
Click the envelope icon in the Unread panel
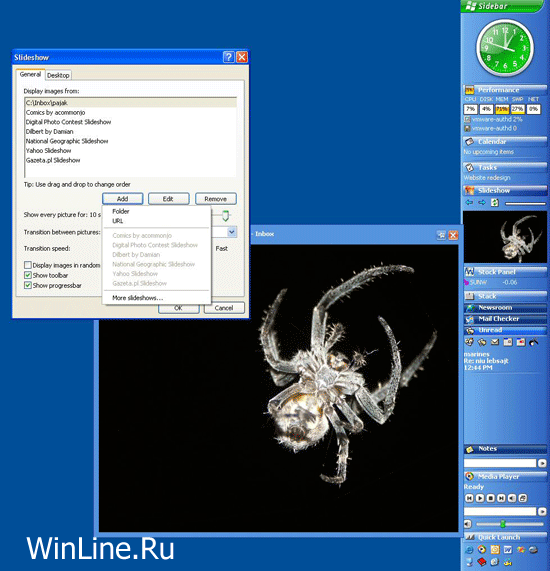point(495,342)
